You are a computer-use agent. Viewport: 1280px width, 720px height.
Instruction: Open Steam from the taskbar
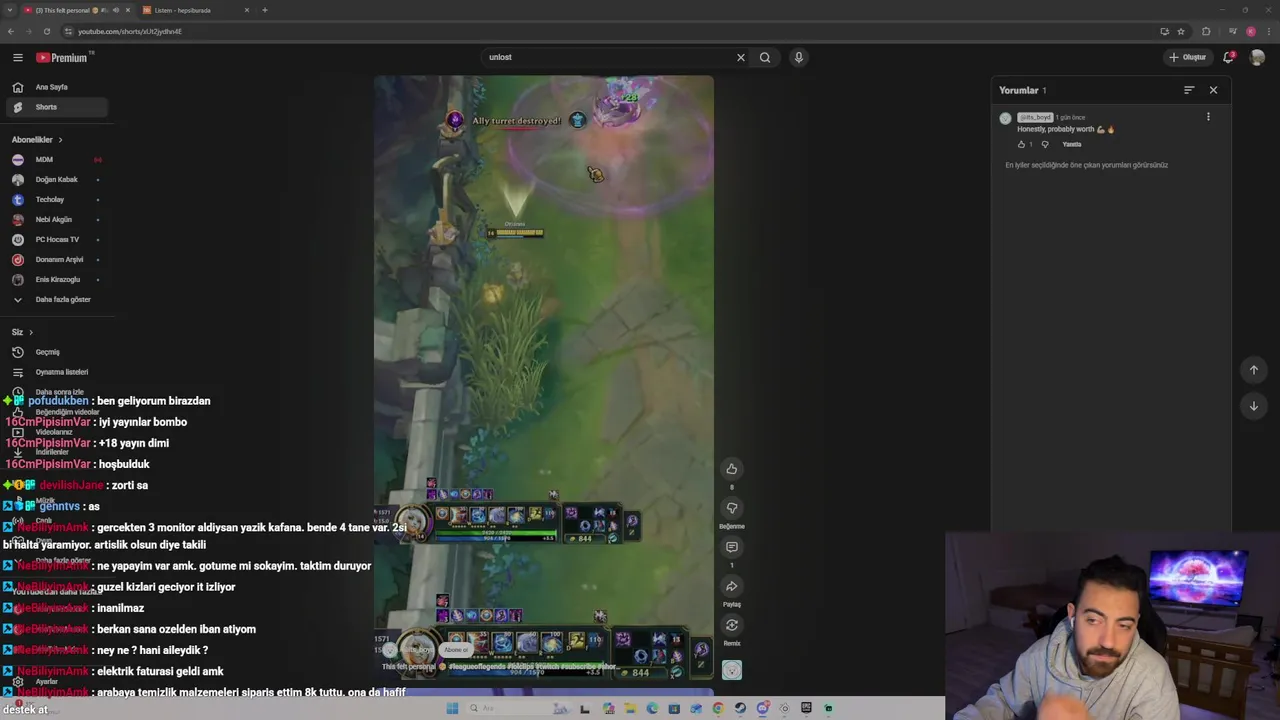click(740, 708)
